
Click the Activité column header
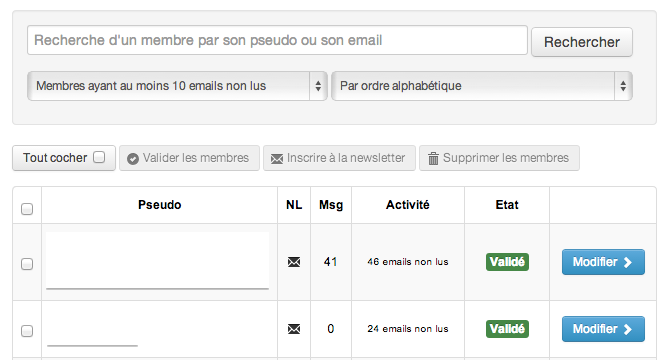pos(408,205)
